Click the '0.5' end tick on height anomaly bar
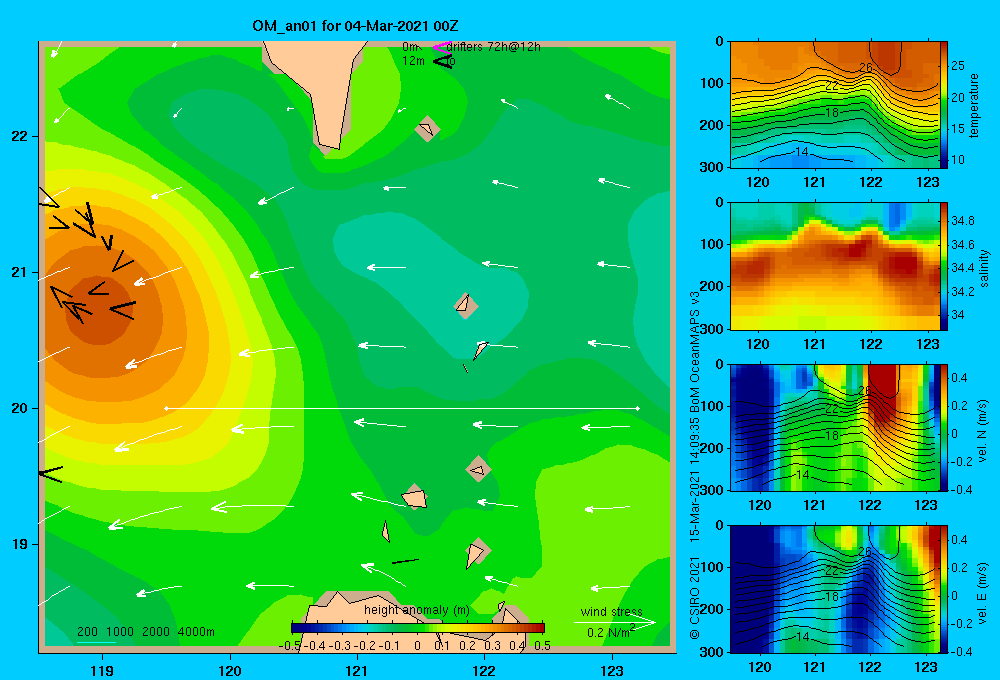This screenshot has height=680, width=1000. coord(543,646)
